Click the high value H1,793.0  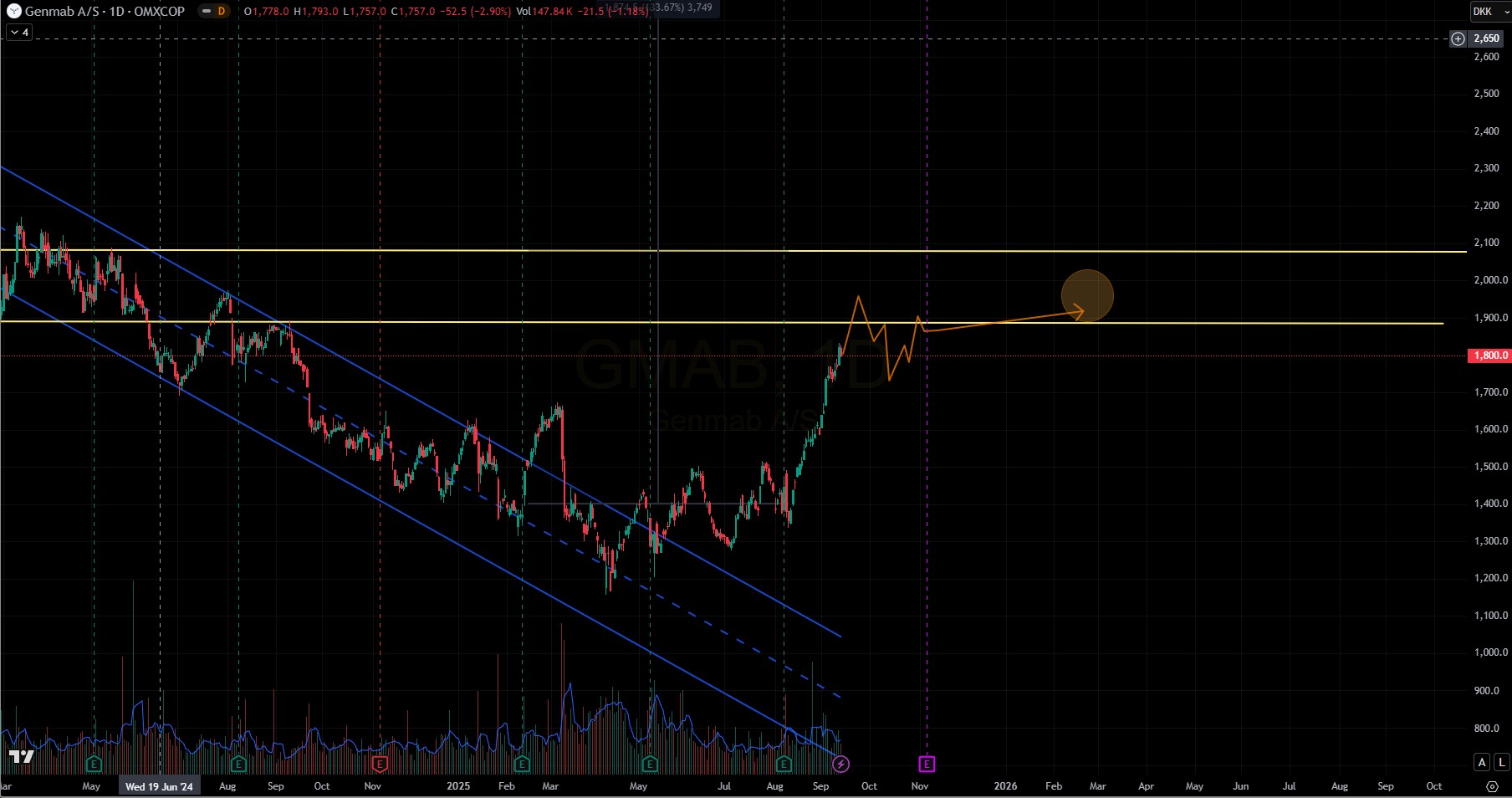pyautogui.click(x=316, y=11)
